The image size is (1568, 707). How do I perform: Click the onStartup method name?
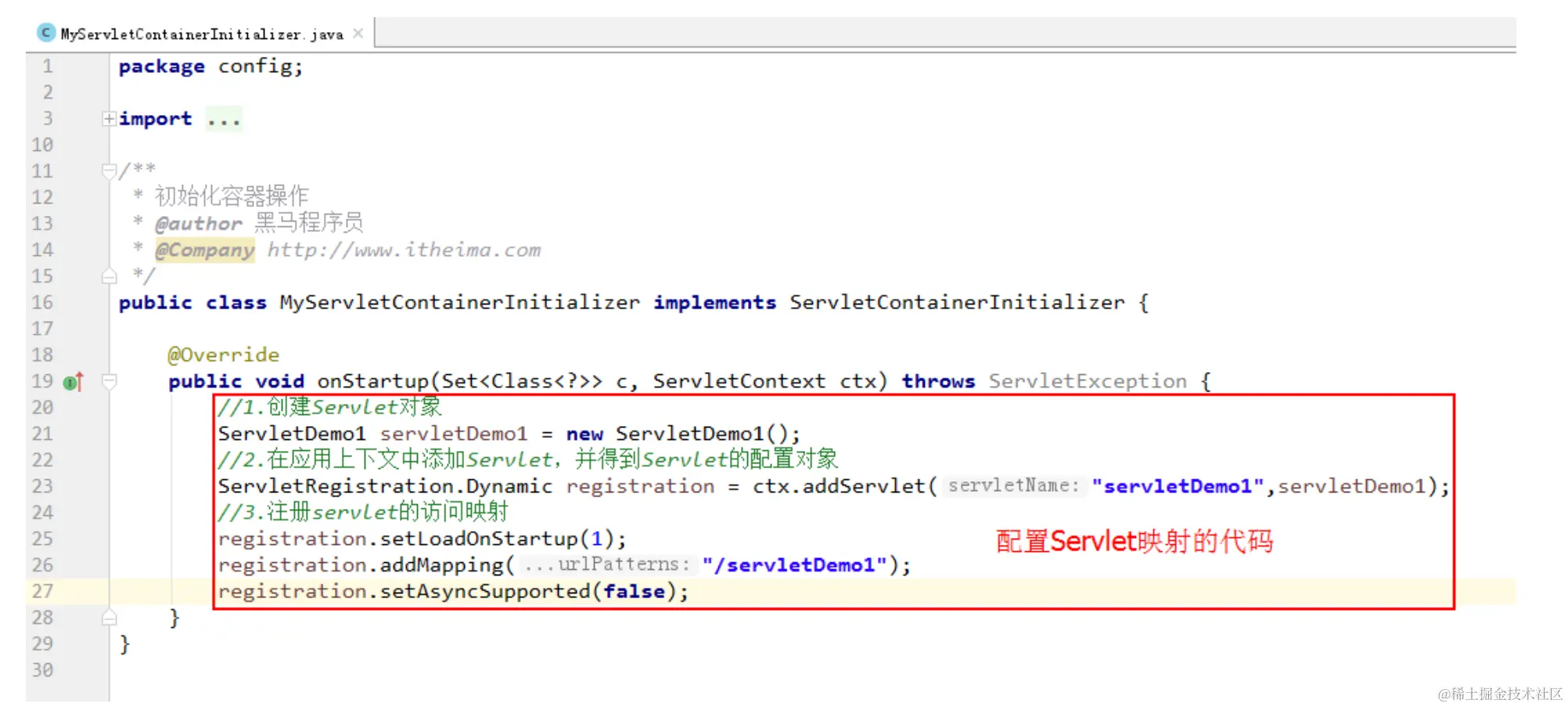click(372, 382)
